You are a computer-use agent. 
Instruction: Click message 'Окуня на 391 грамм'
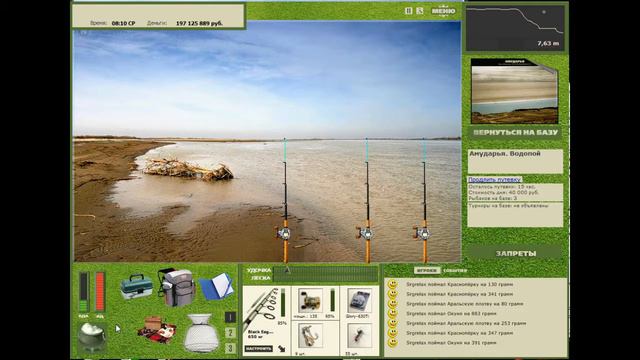(x=451, y=343)
